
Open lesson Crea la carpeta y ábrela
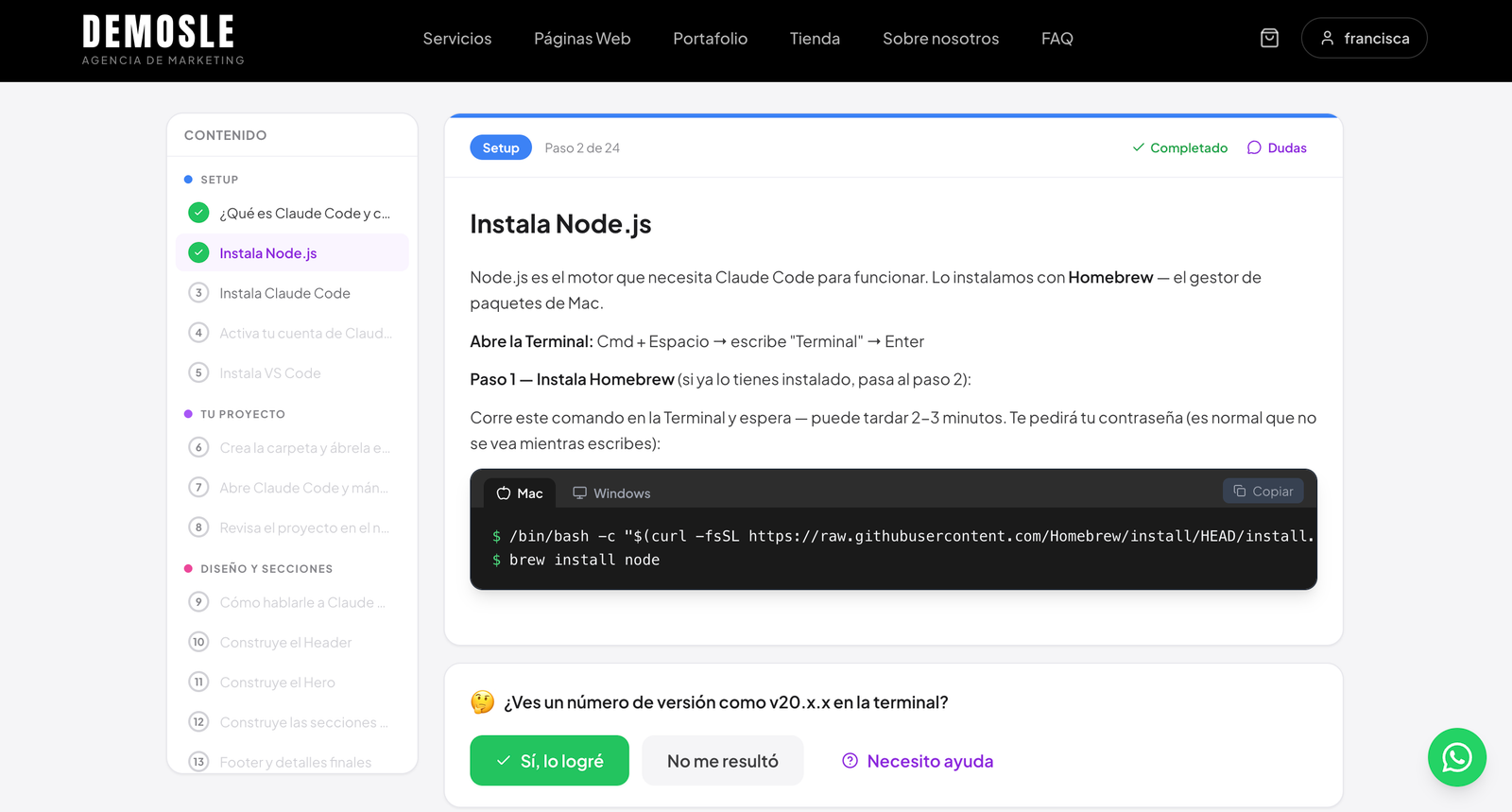click(x=293, y=447)
